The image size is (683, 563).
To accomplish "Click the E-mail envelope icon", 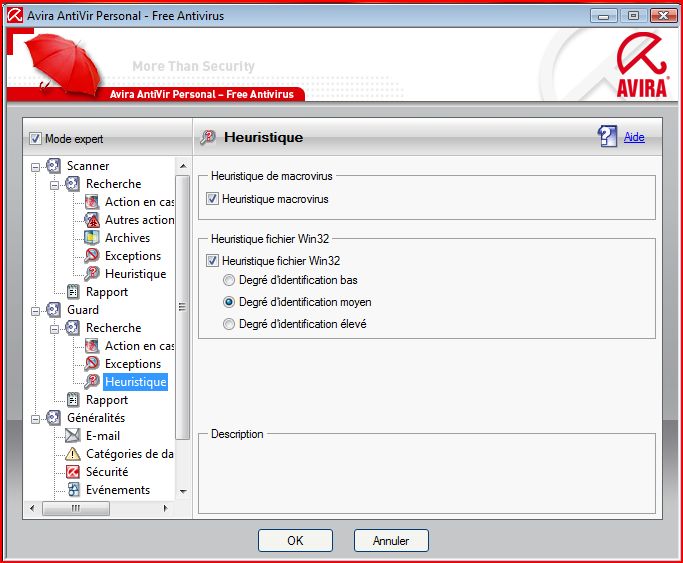I will 72,436.
